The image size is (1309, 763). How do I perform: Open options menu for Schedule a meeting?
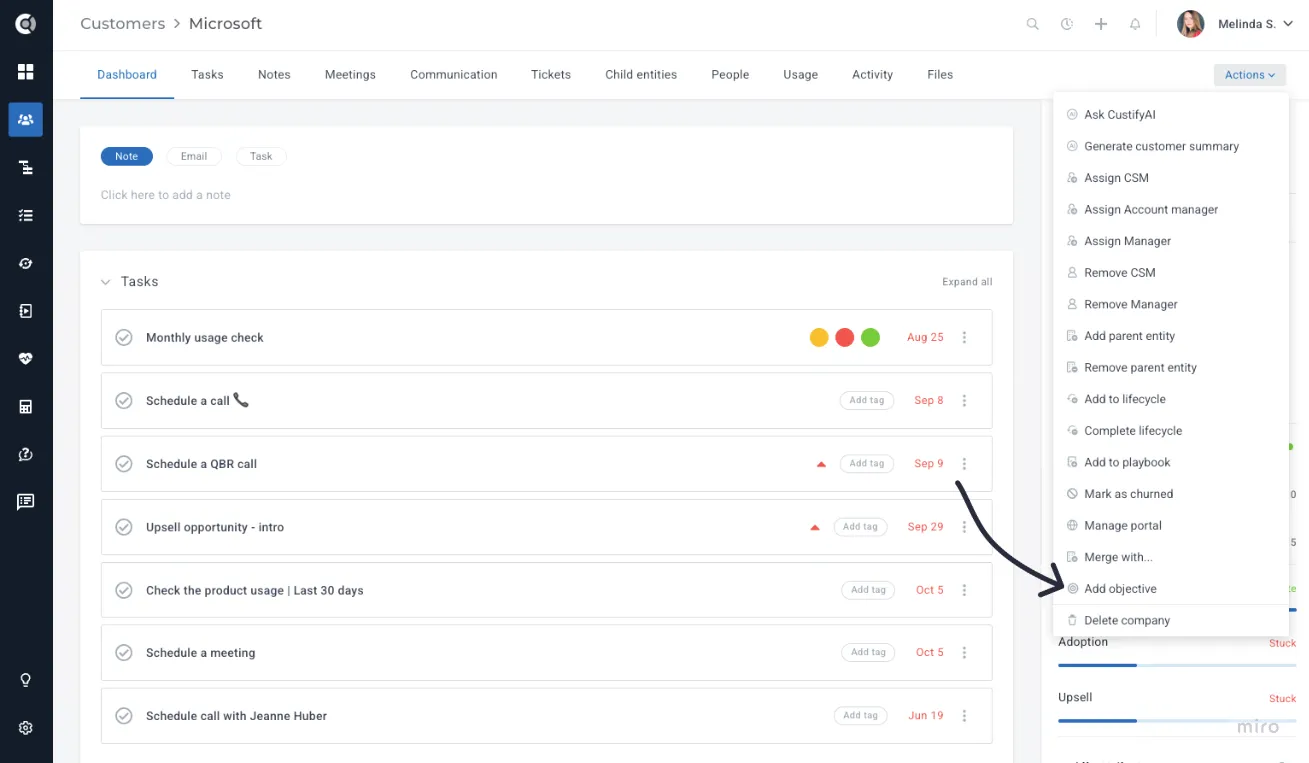(964, 653)
